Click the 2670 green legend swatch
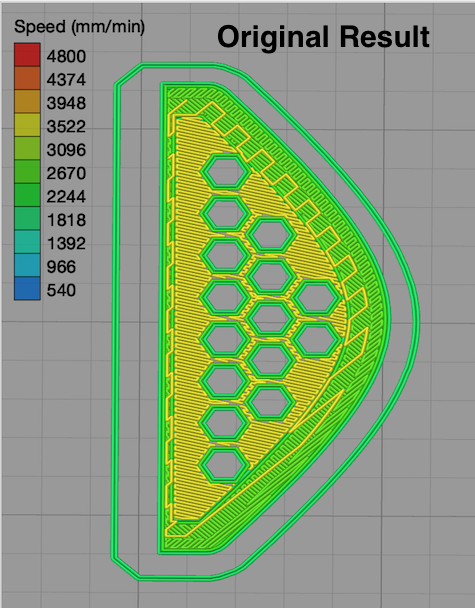Viewport: 475px width, 608px height. pyautogui.click(x=27, y=171)
